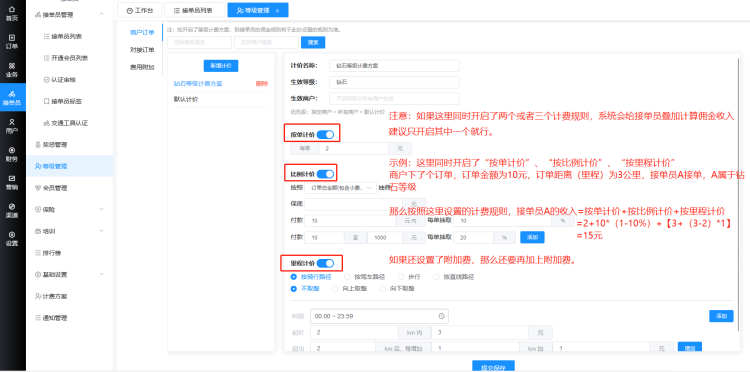Select 钻石等级计费方案 in the pricing list
The height and width of the screenshot is (372, 750).
coord(198,84)
